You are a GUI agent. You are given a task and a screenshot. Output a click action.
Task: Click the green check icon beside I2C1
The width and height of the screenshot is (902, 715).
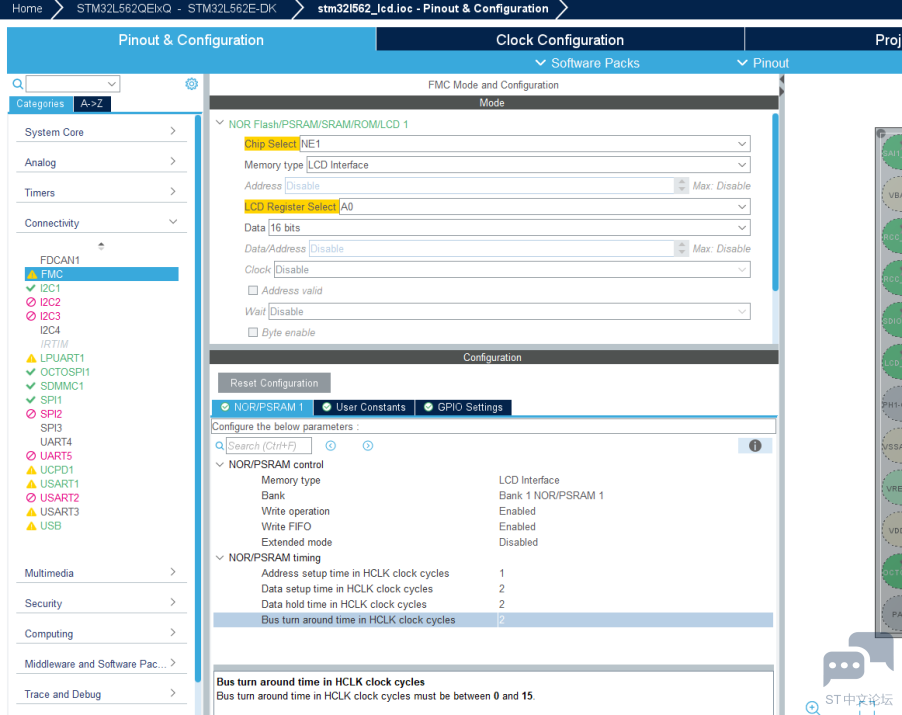tap(31, 288)
